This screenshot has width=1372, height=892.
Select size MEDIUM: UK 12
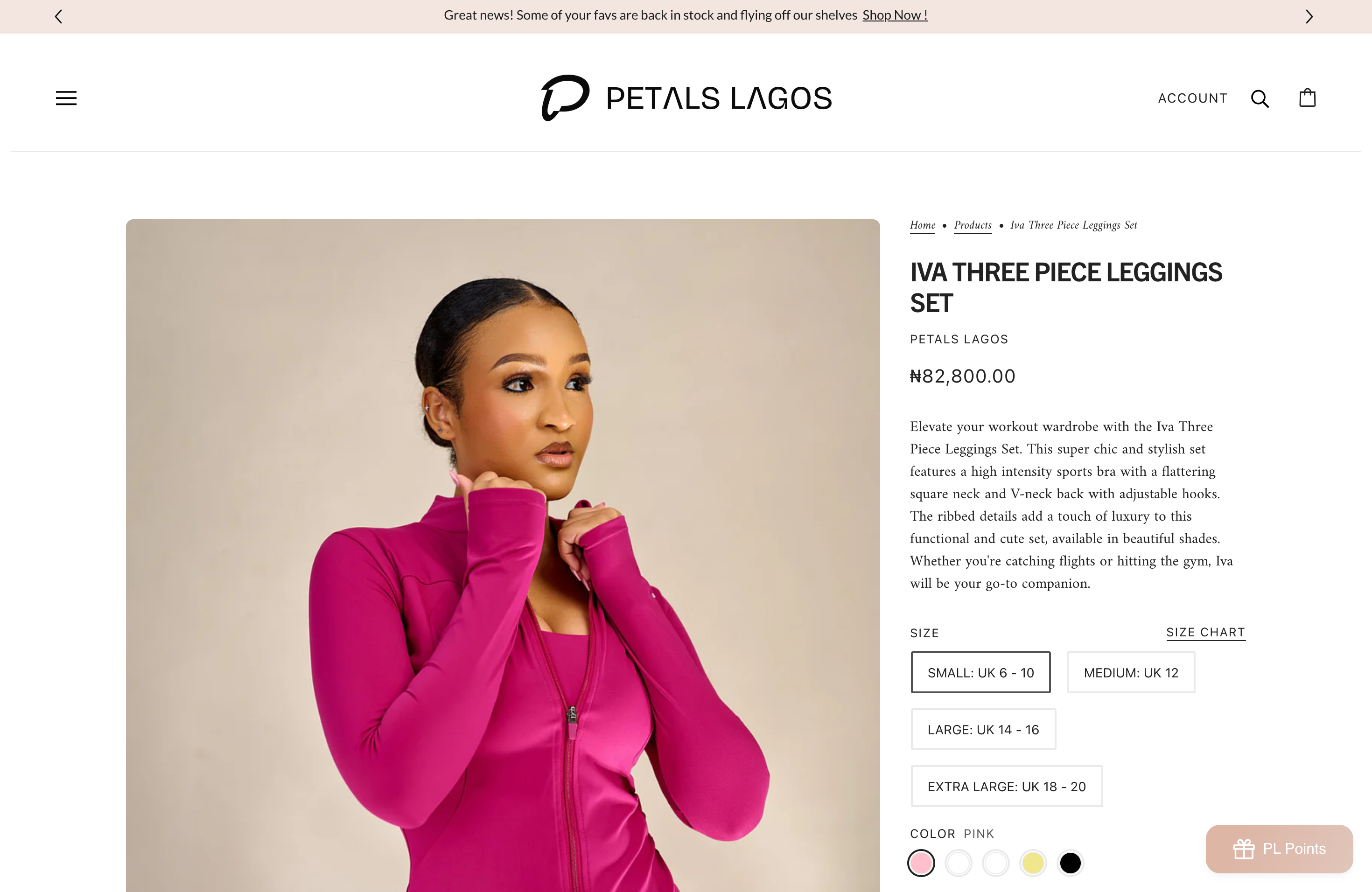(1130, 672)
